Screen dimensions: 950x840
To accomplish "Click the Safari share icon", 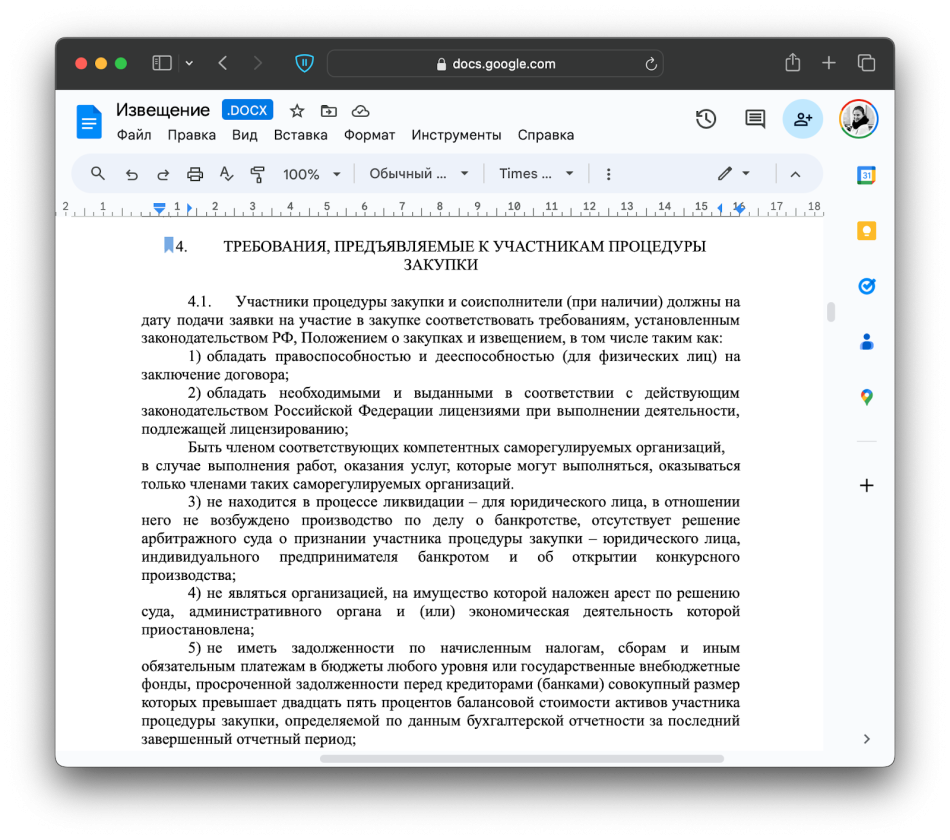I will 792,62.
